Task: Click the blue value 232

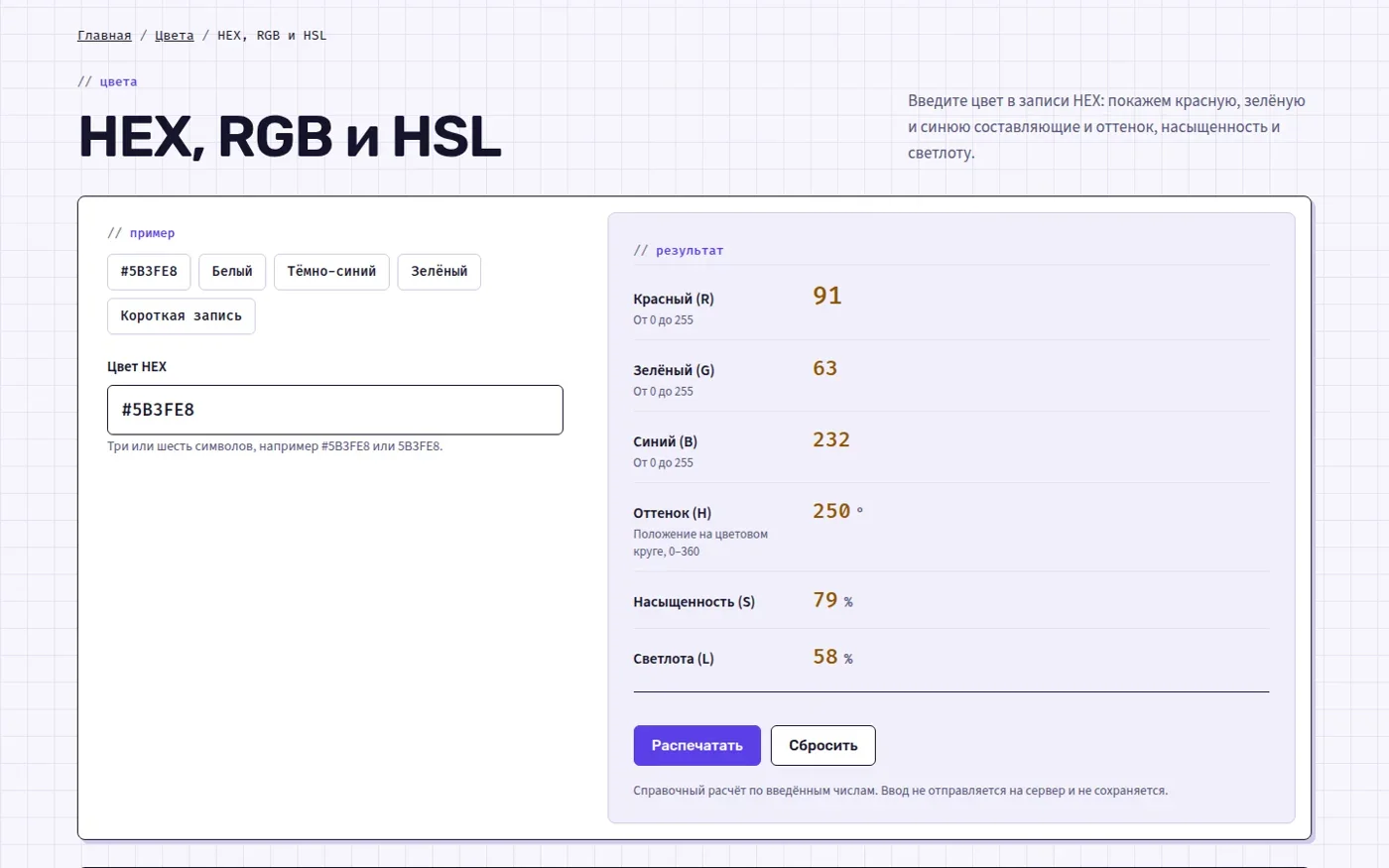Action: coord(831,439)
